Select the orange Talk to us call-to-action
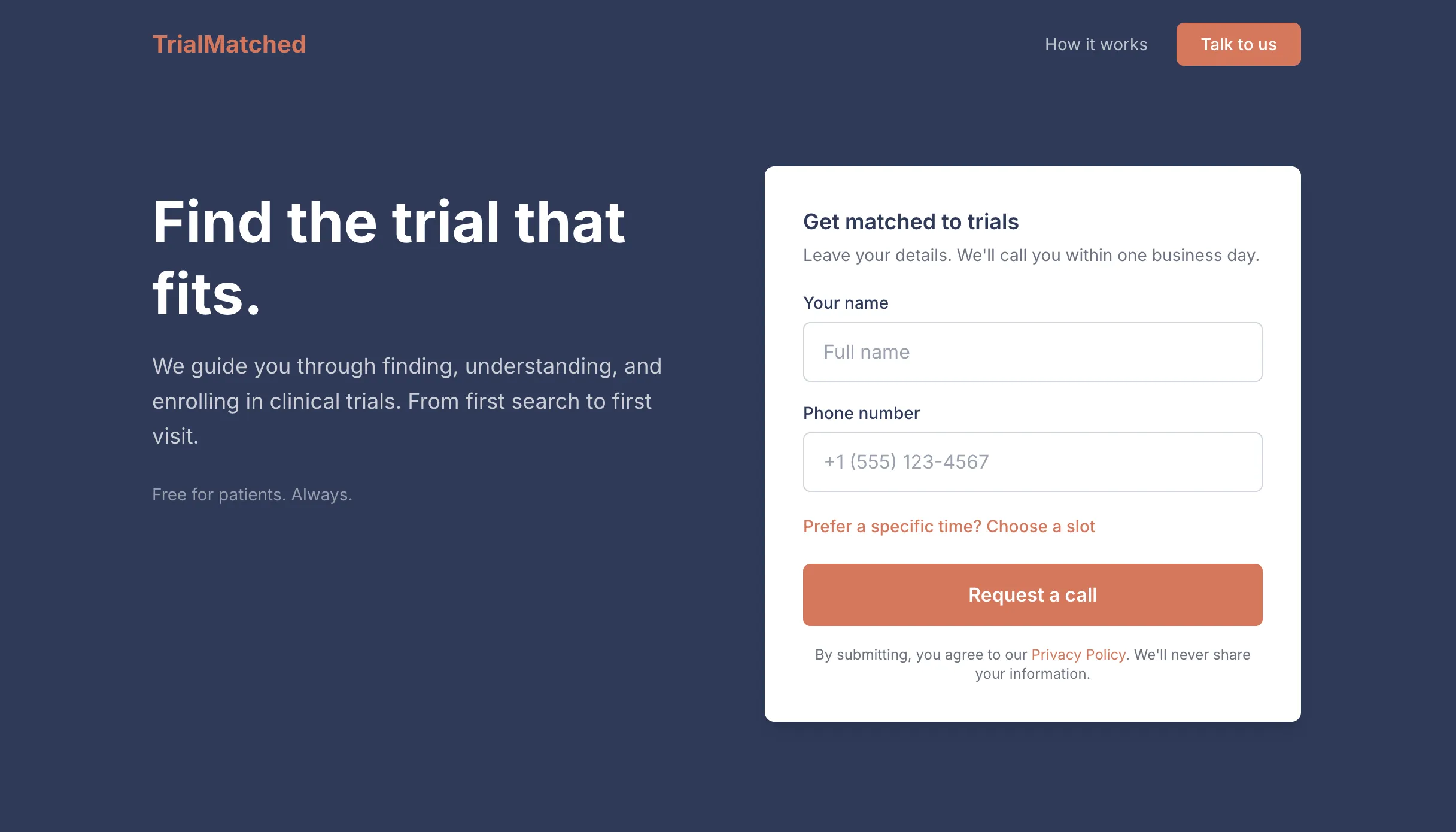Image resolution: width=1456 pixels, height=832 pixels. coord(1238,44)
